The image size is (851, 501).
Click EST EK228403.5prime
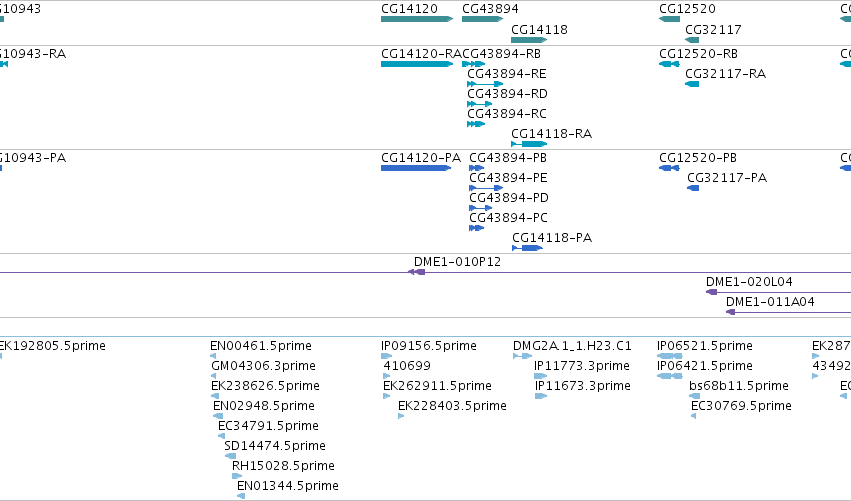tap(401, 416)
